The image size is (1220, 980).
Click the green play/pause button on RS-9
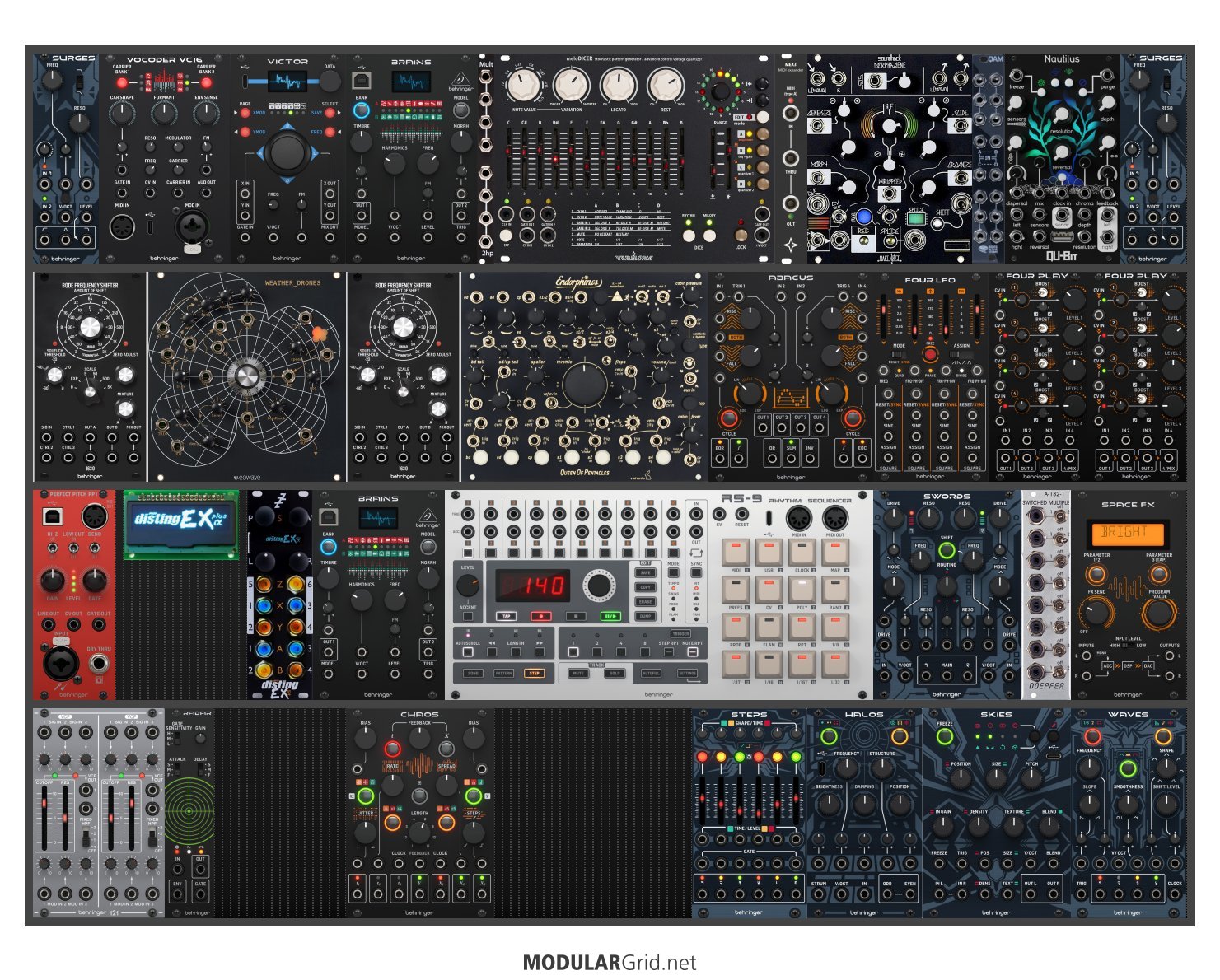[x=611, y=615]
